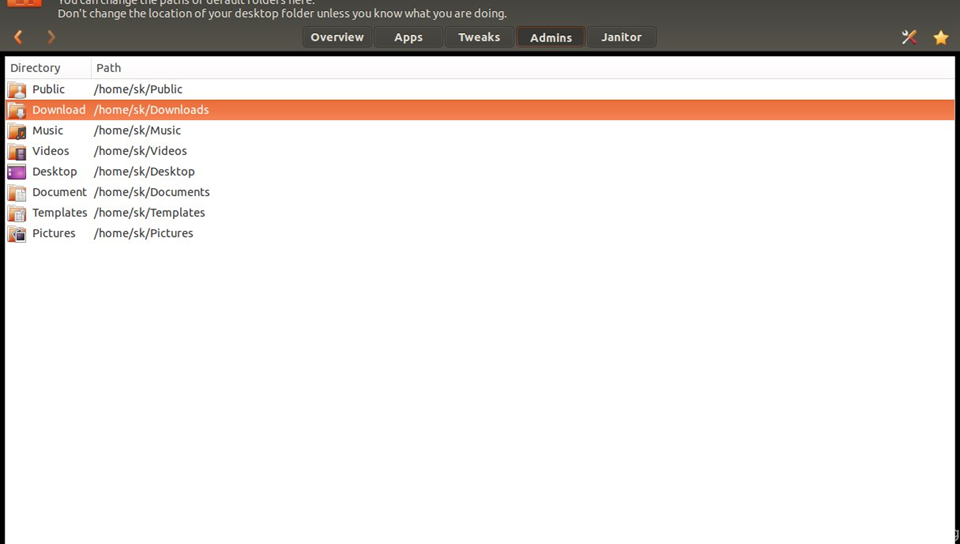Click the favorites star icon

941,37
